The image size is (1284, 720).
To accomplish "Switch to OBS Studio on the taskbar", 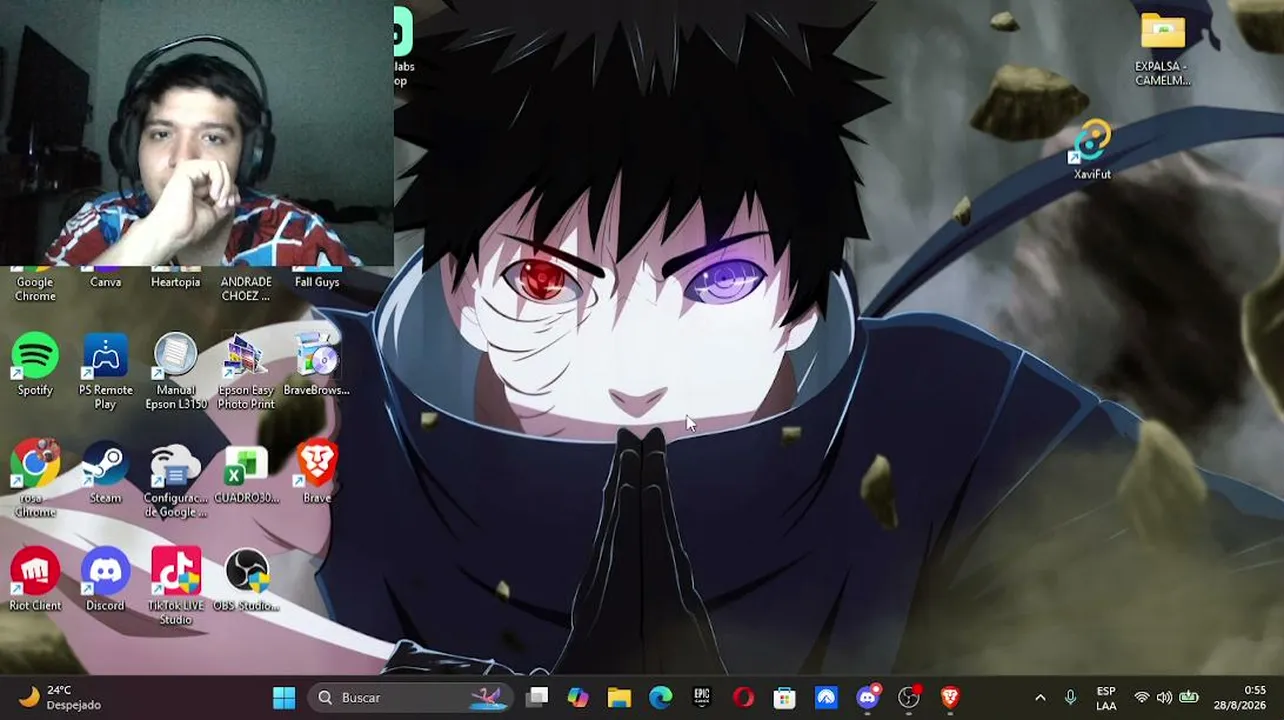I will tap(908, 697).
